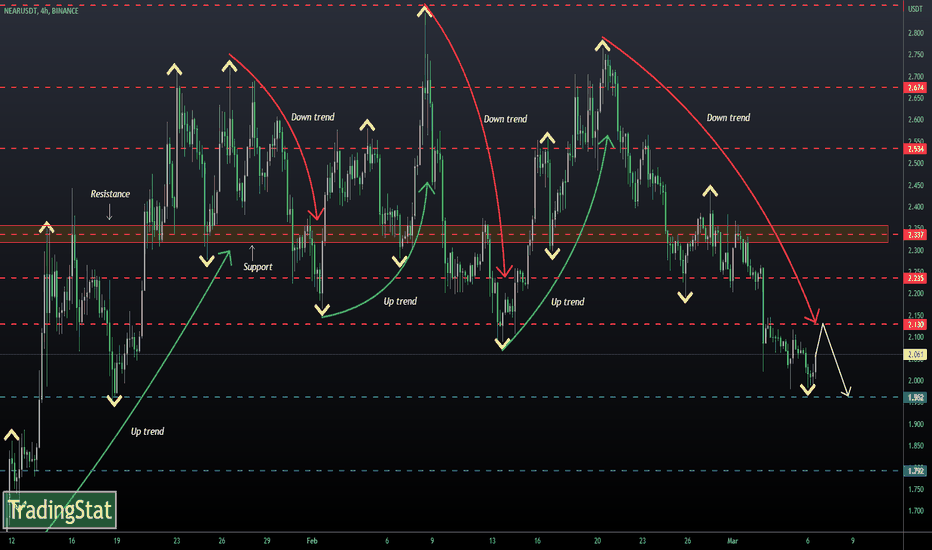Click the 2.450 tick on price axis
The width and height of the screenshot is (932, 550).
916,186
